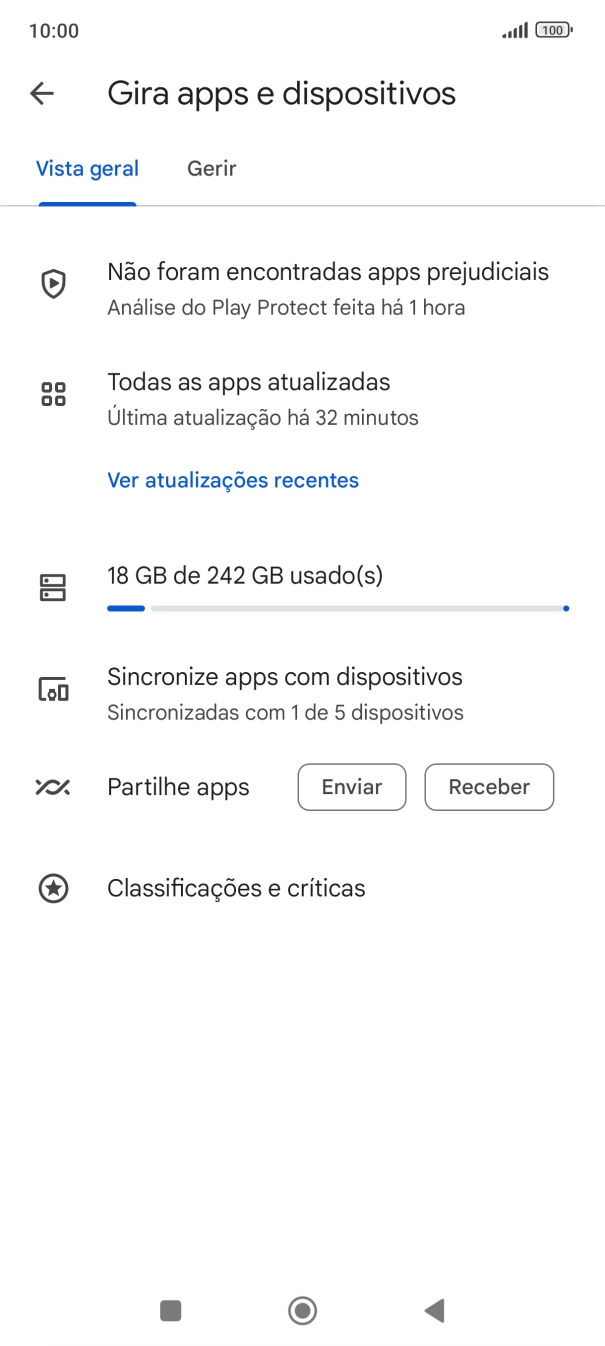Tap the storage usage progress bar
The width and height of the screenshot is (605, 1346).
coord(337,607)
